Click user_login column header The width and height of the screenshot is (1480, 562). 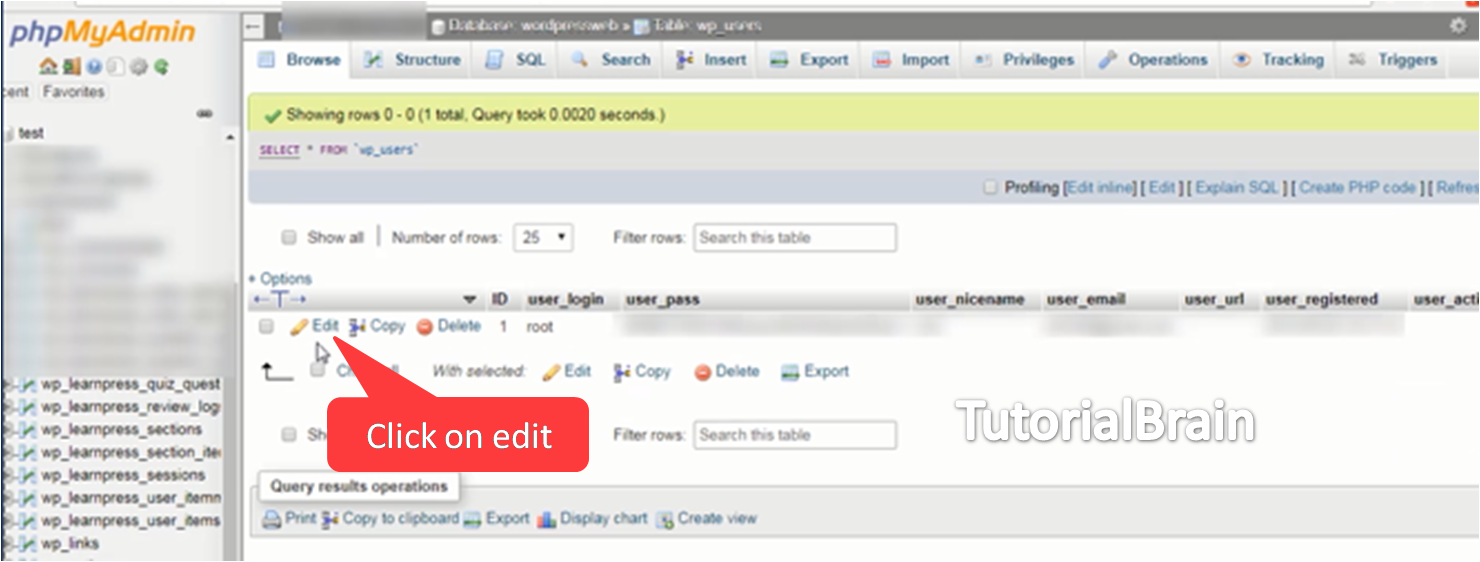click(565, 300)
